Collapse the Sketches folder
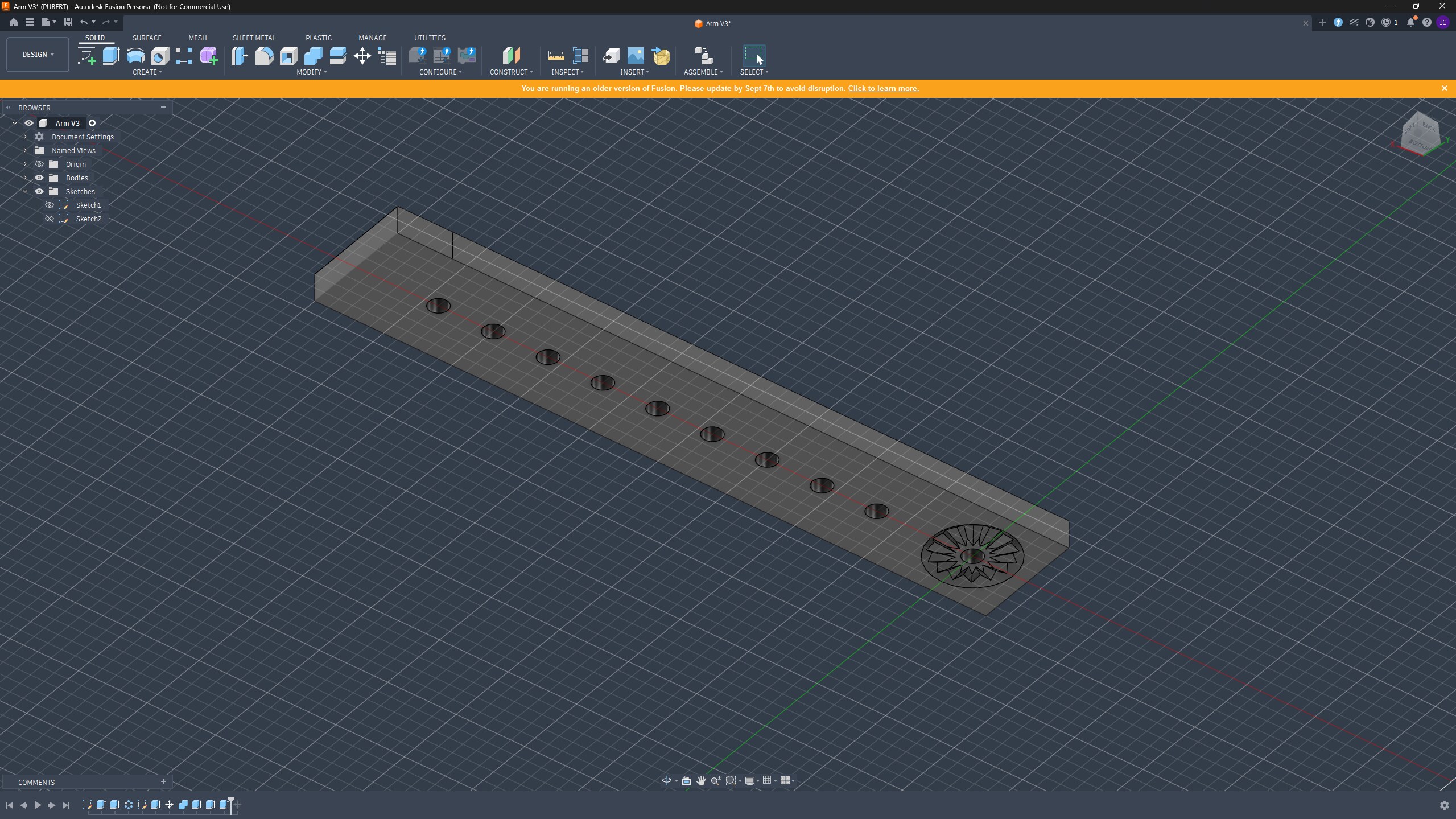The image size is (1456, 819). click(x=25, y=191)
